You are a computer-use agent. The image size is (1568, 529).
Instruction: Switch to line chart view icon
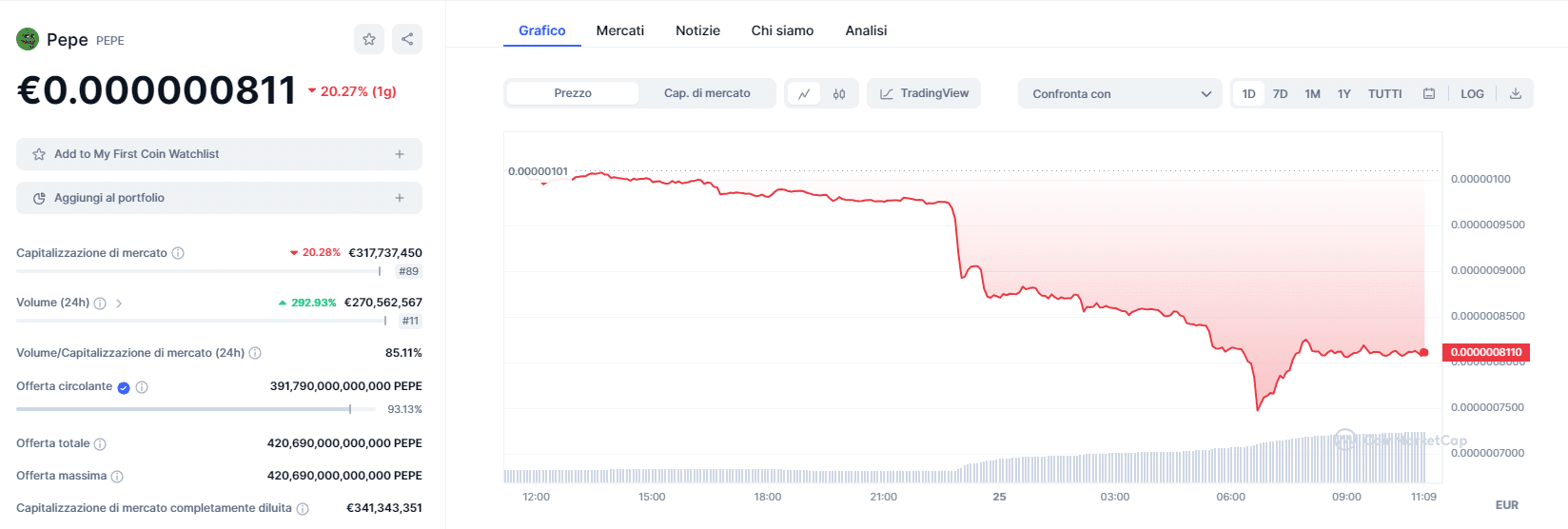(x=804, y=93)
